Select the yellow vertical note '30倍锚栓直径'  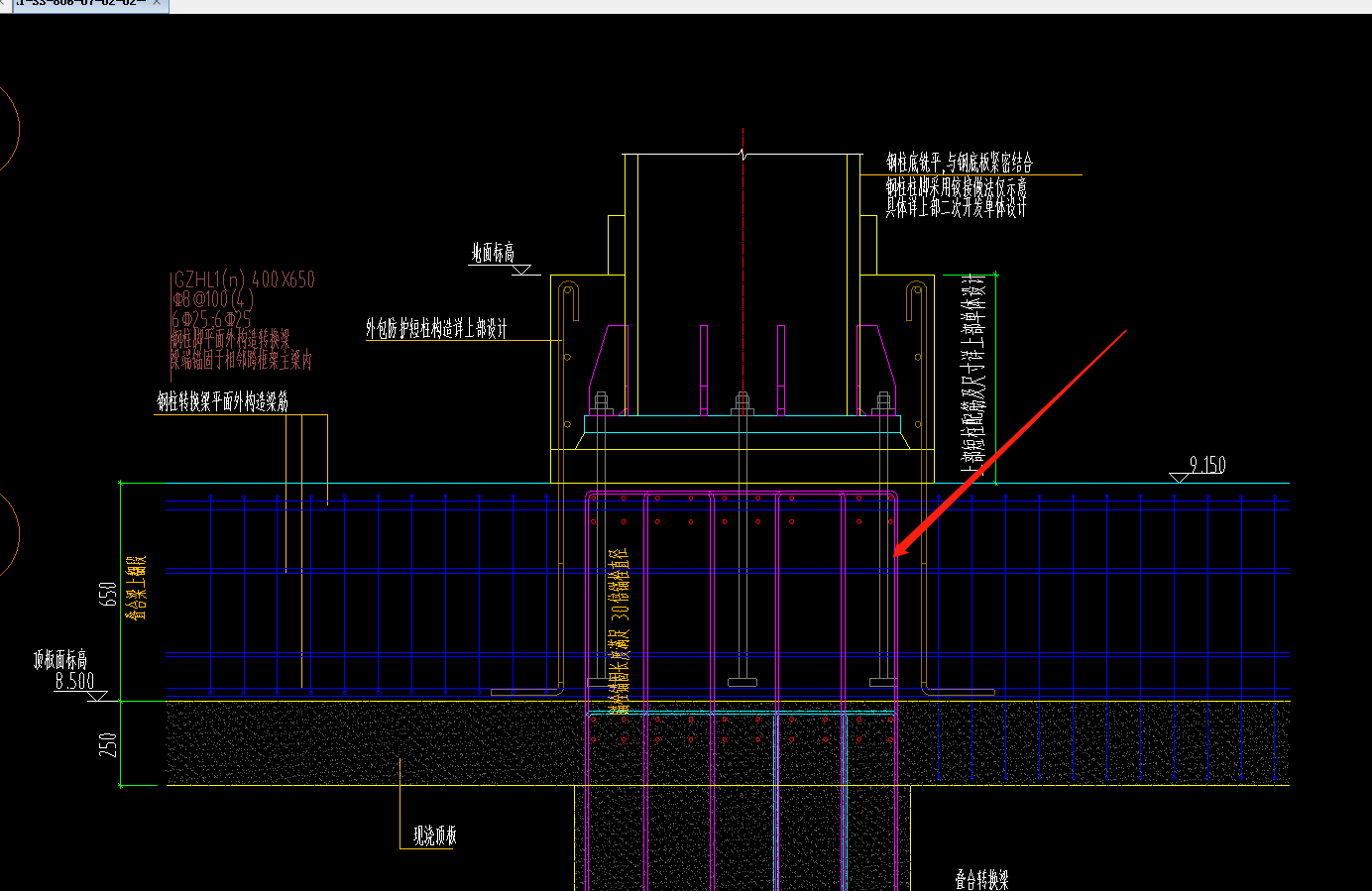click(619, 585)
